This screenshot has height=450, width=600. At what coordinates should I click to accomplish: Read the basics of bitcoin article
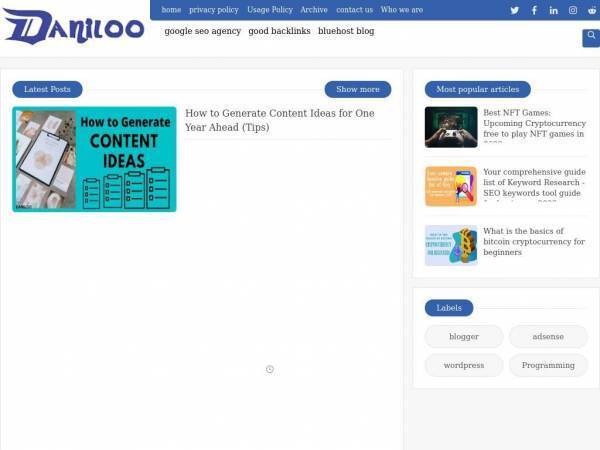pyautogui.click(x=534, y=241)
